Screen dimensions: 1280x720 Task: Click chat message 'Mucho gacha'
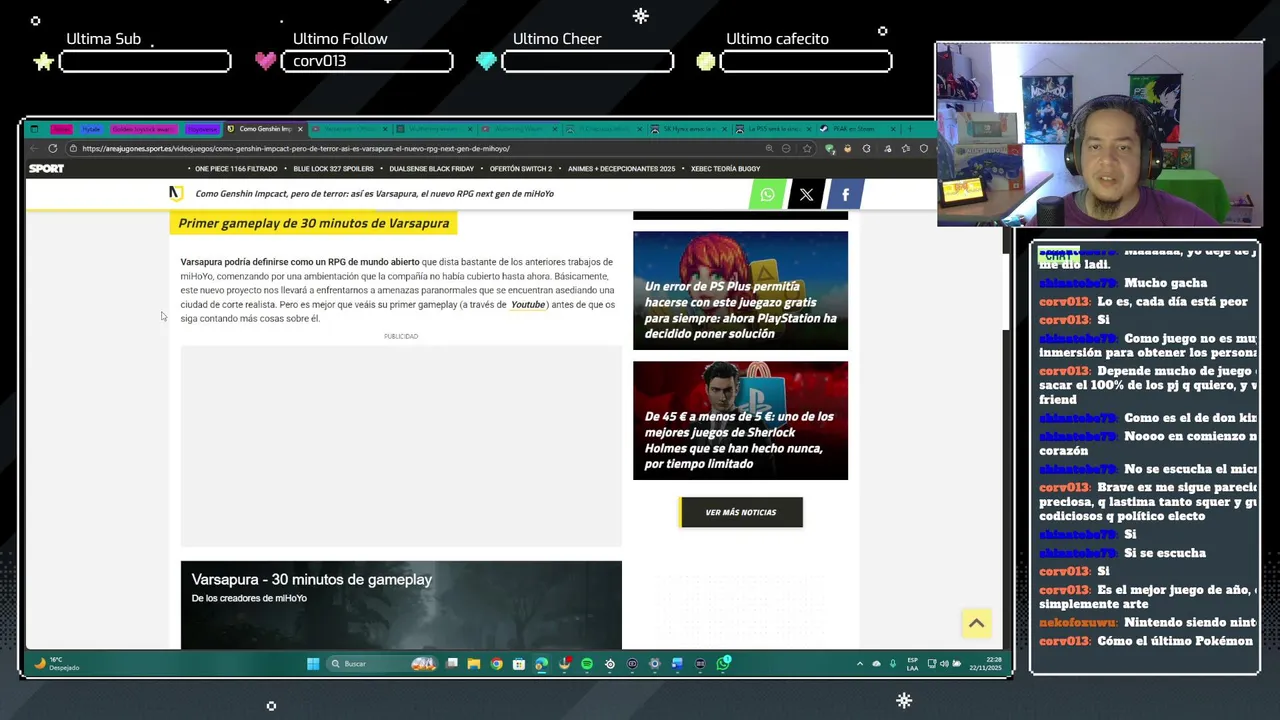(x=1166, y=283)
